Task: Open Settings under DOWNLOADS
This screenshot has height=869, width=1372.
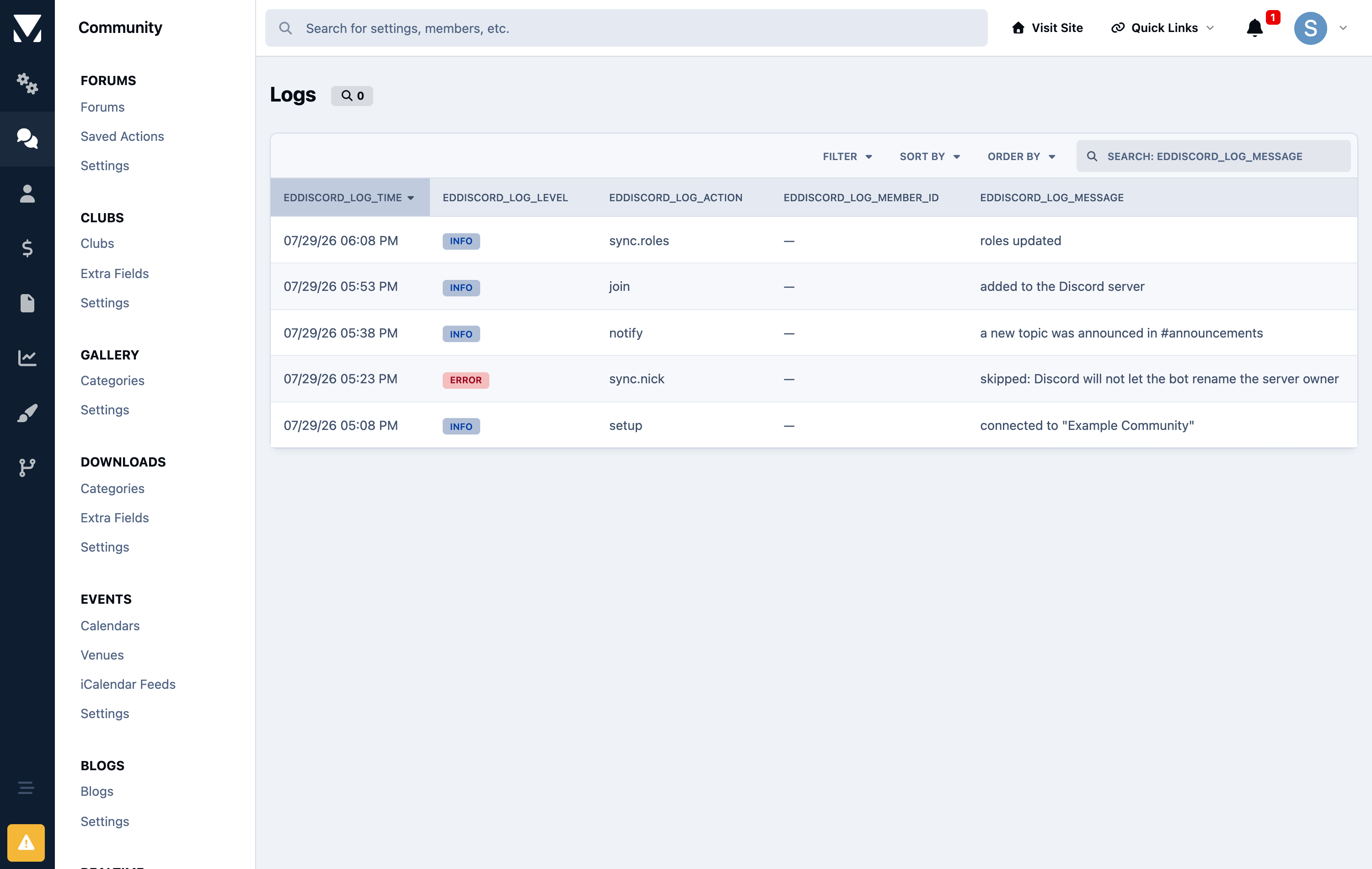Action: pyautogui.click(x=105, y=547)
